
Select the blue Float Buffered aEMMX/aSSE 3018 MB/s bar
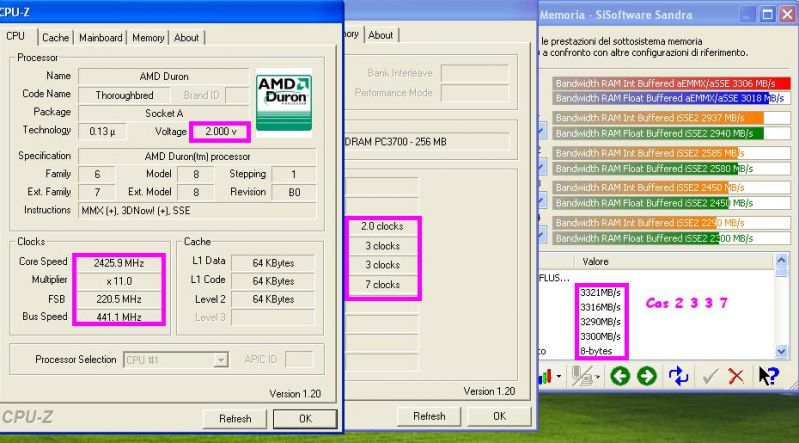pyautogui.click(x=672, y=98)
